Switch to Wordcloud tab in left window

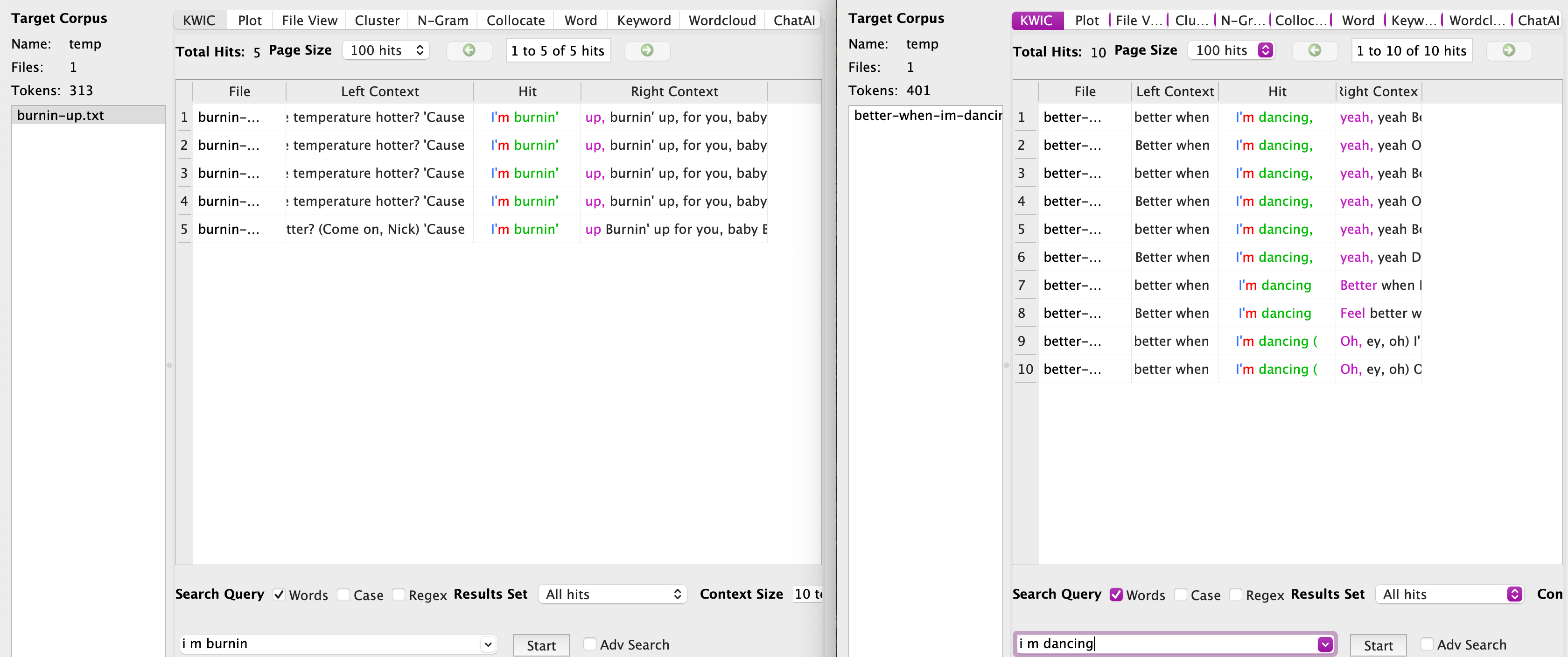pyautogui.click(x=722, y=21)
